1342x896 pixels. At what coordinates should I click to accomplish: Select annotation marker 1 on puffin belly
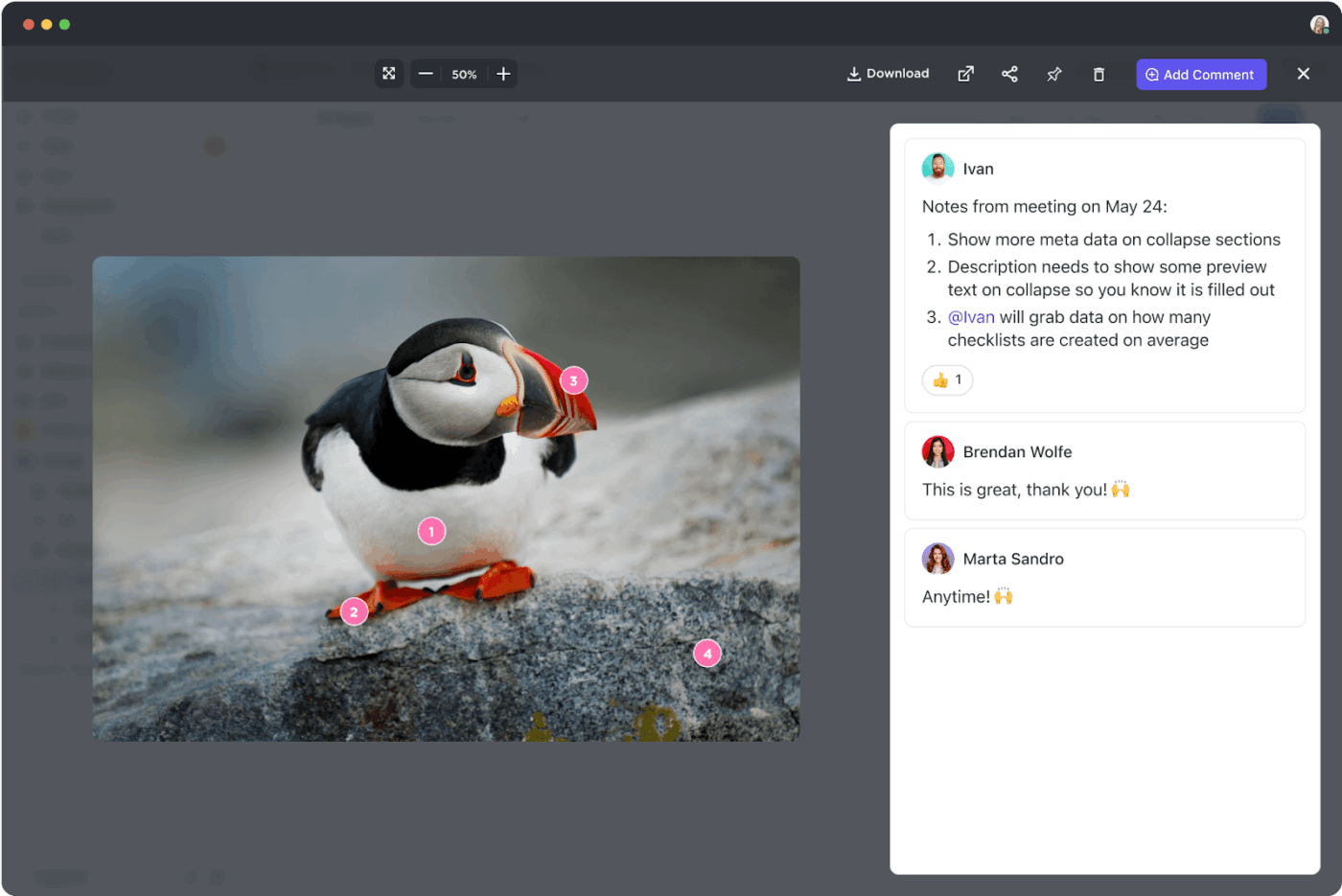pos(431,531)
